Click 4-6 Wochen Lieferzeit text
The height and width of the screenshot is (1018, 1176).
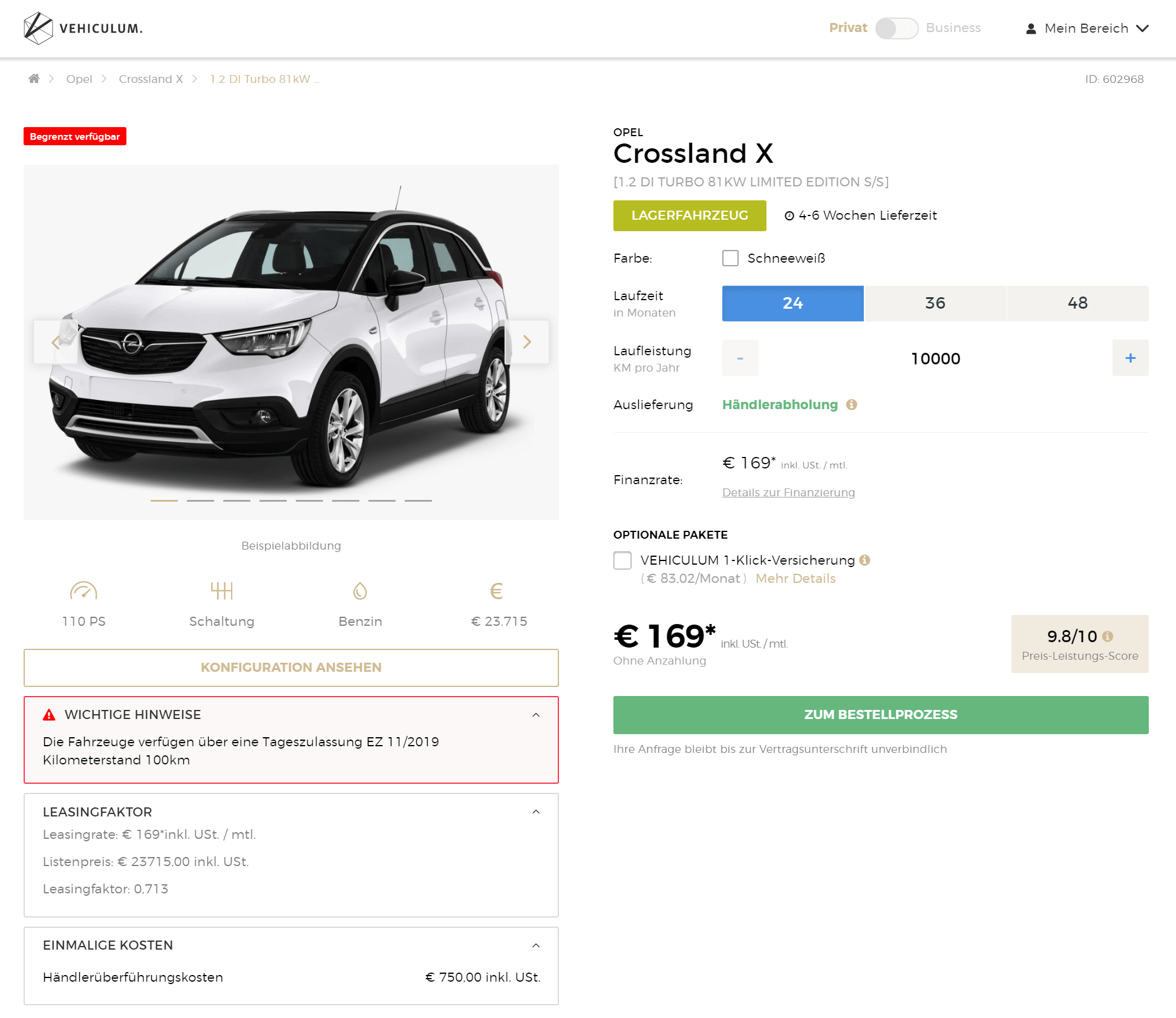(x=867, y=215)
